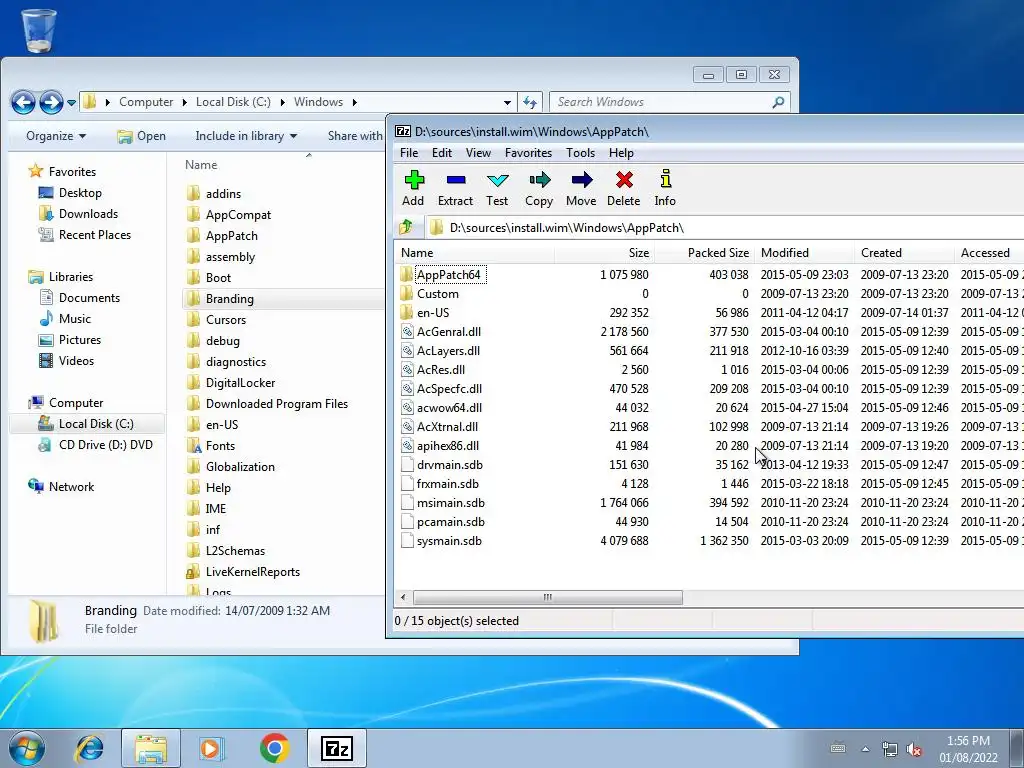Click the Delete toolbar button in 7-Zip

click(624, 189)
